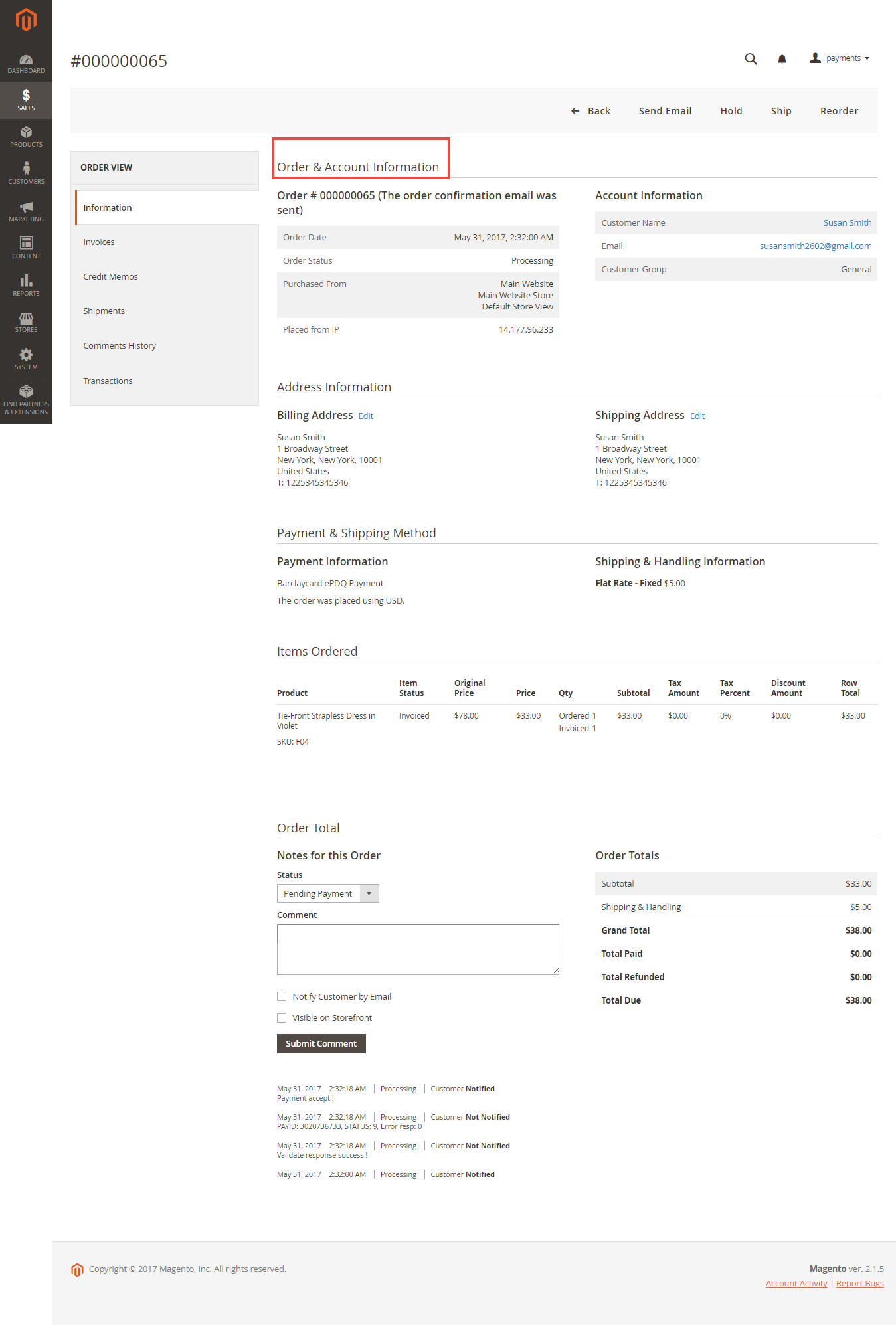Viewport: 896px width, 1325px height.
Task: Click the search magnifier icon
Action: (751, 59)
